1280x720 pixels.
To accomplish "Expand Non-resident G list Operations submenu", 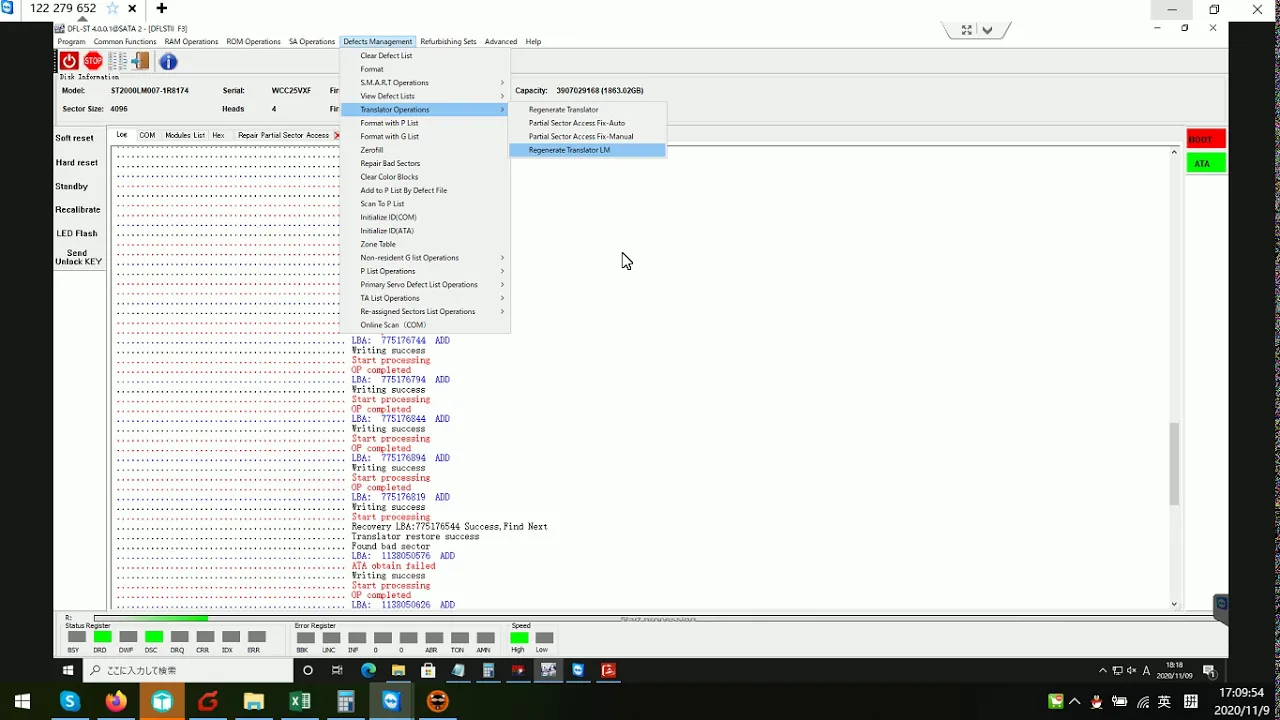I will coord(425,258).
